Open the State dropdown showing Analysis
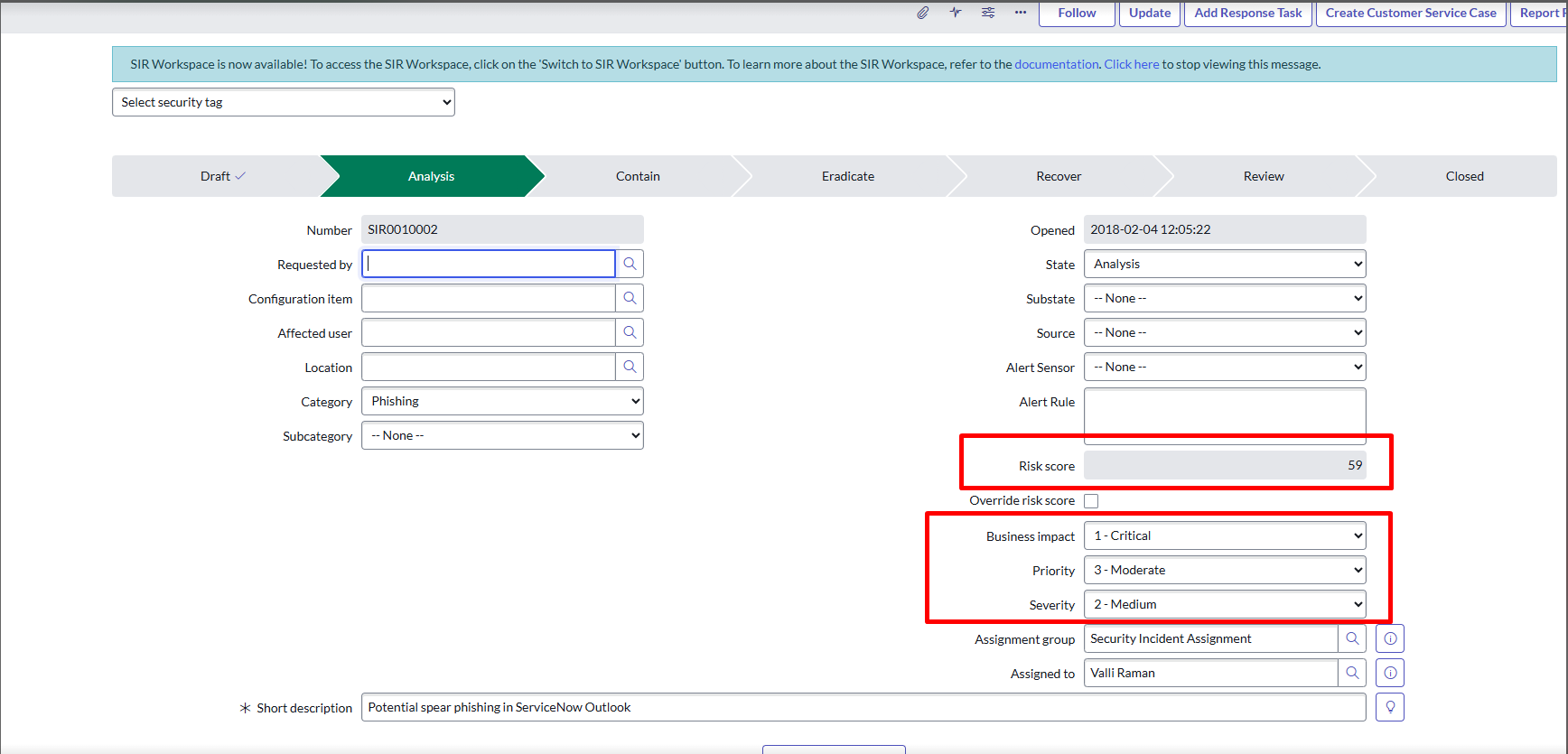The height and width of the screenshot is (754, 1568). pyautogui.click(x=1225, y=264)
